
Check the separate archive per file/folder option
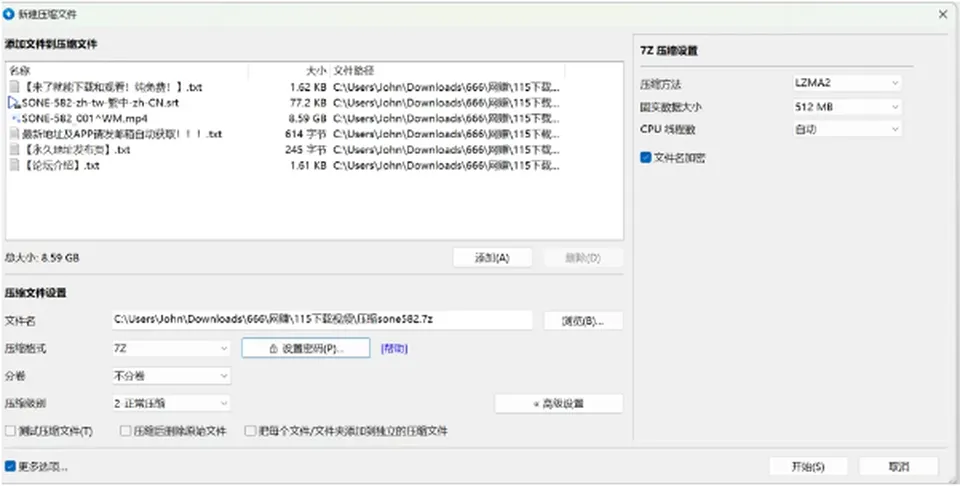250,431
